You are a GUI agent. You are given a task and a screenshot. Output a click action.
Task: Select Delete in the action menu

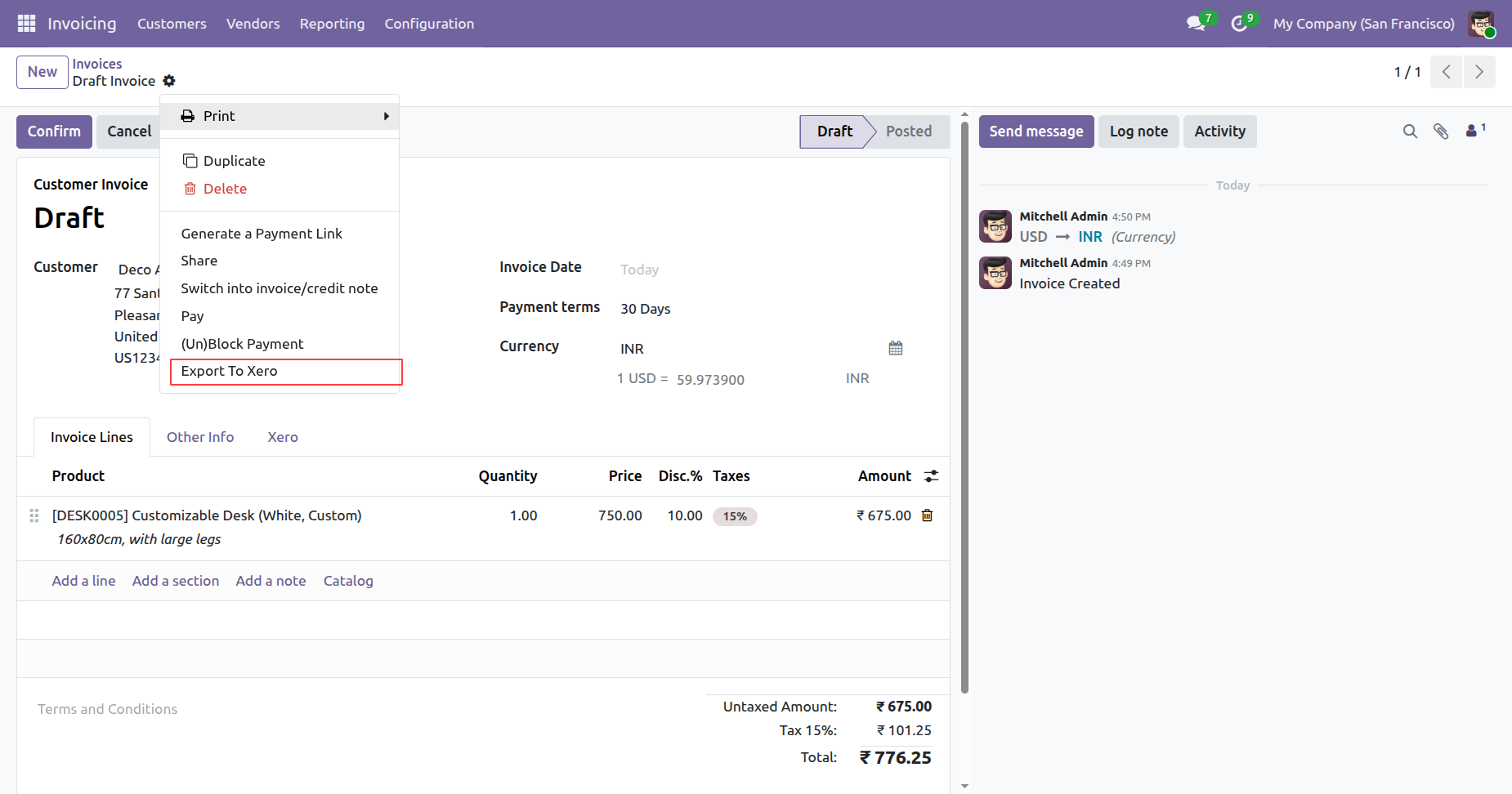point(280,189)
